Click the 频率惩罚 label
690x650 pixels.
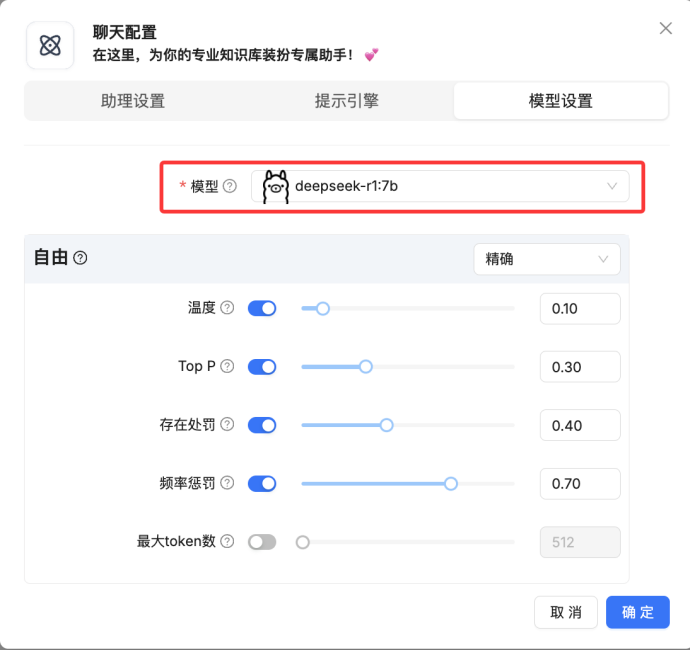(x=187, y=483)
